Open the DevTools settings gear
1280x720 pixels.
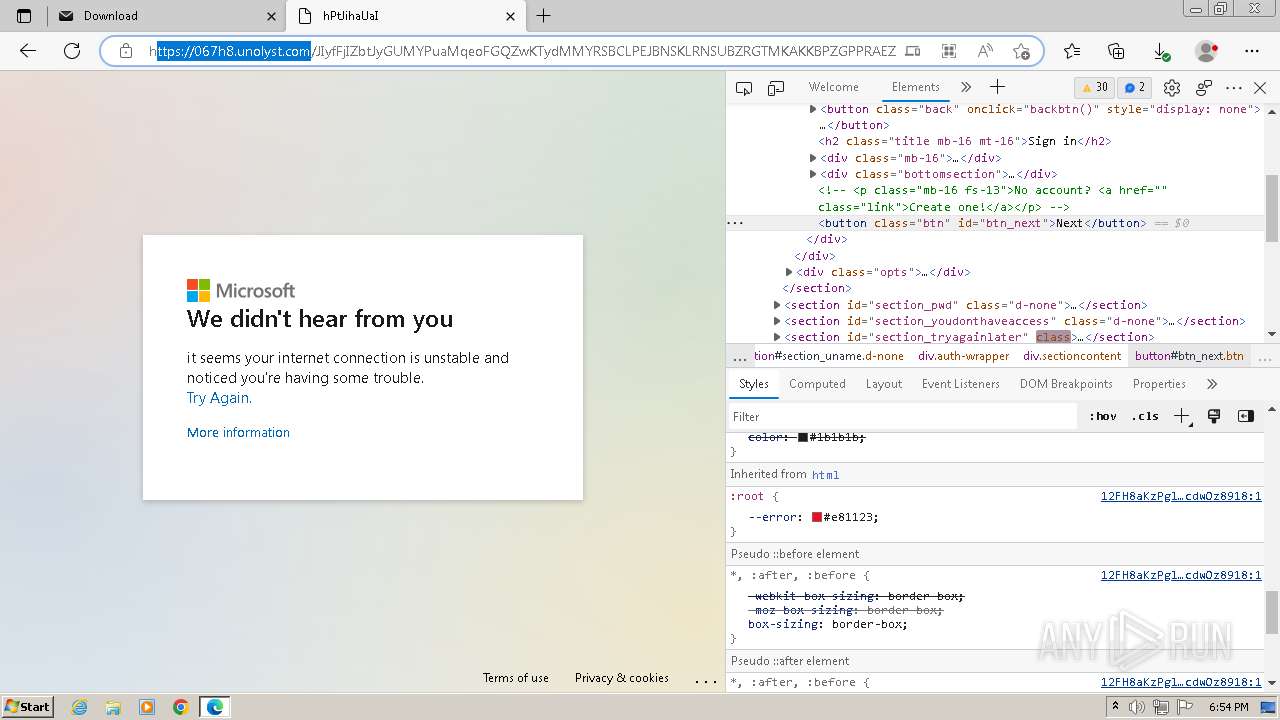tap(1172, 88)
